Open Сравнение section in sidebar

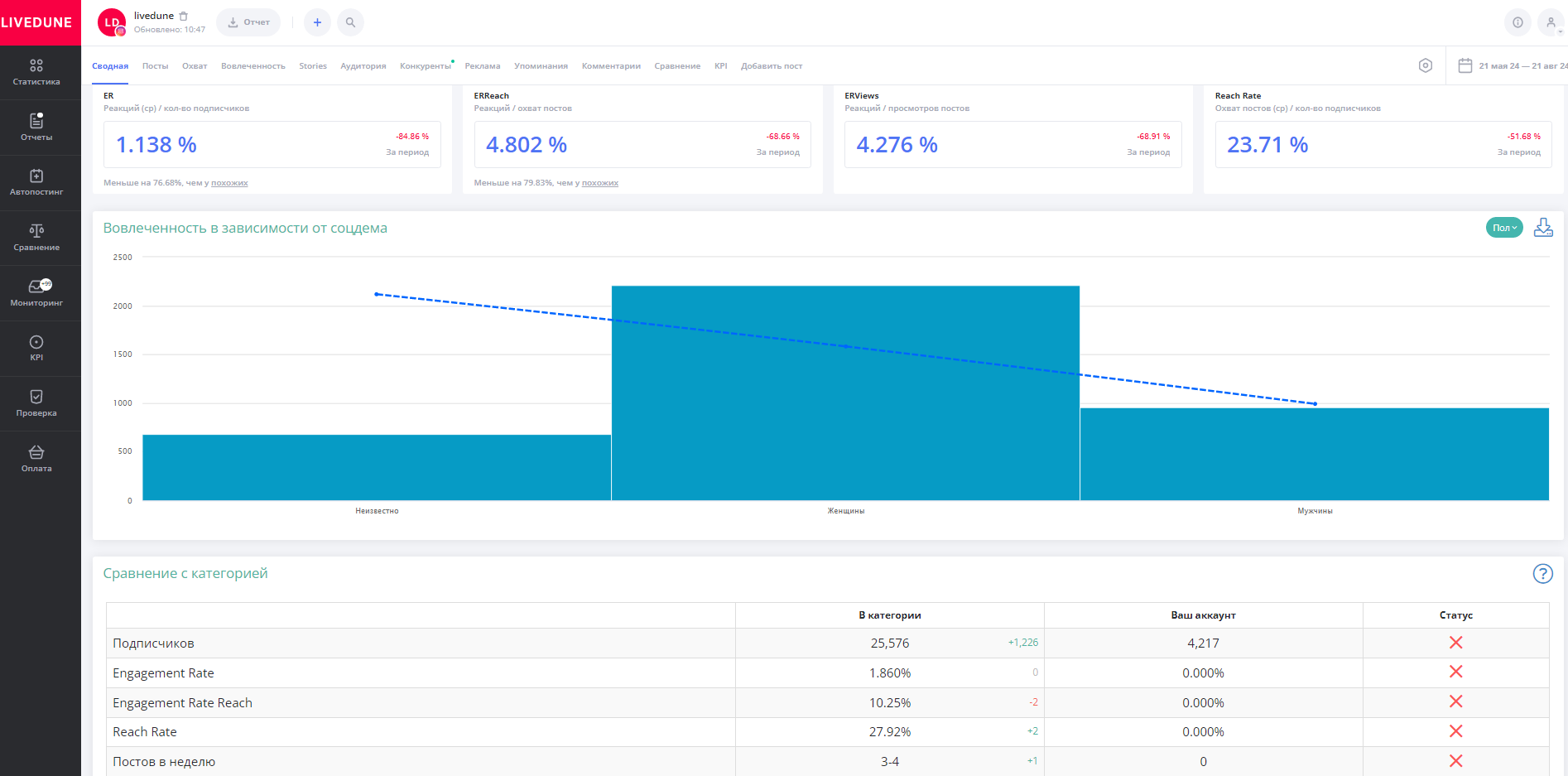(36, 238)
